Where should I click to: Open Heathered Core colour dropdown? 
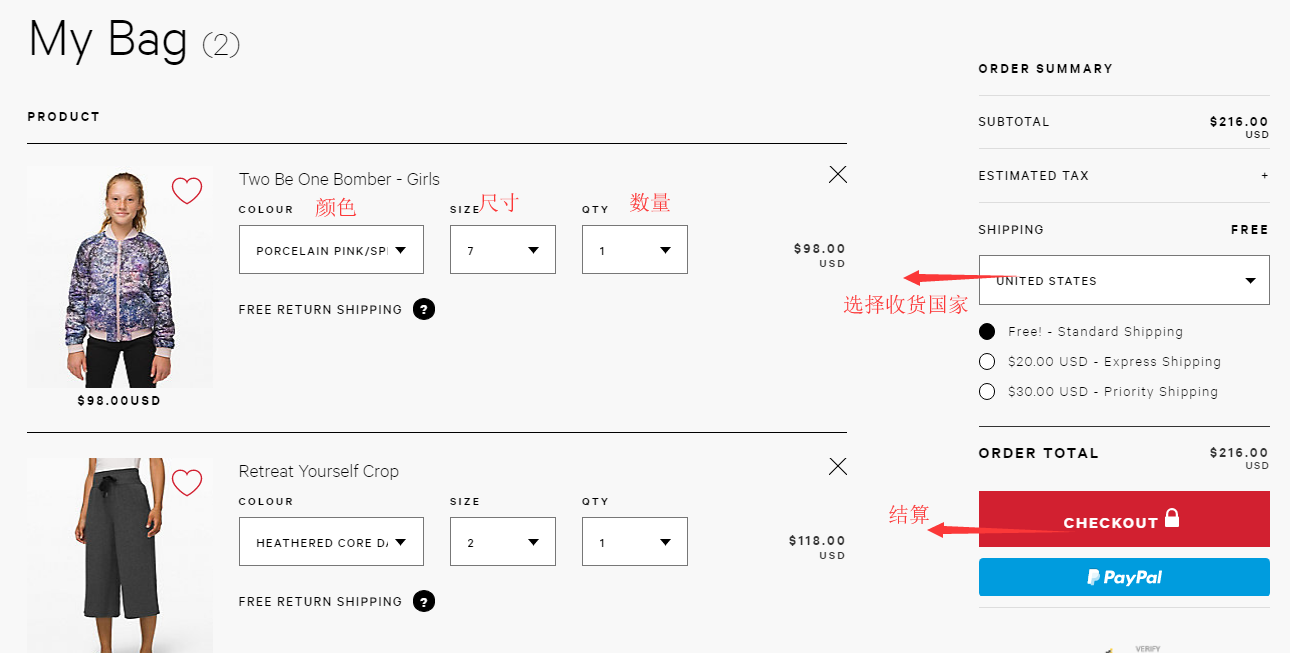coord(331,542)
